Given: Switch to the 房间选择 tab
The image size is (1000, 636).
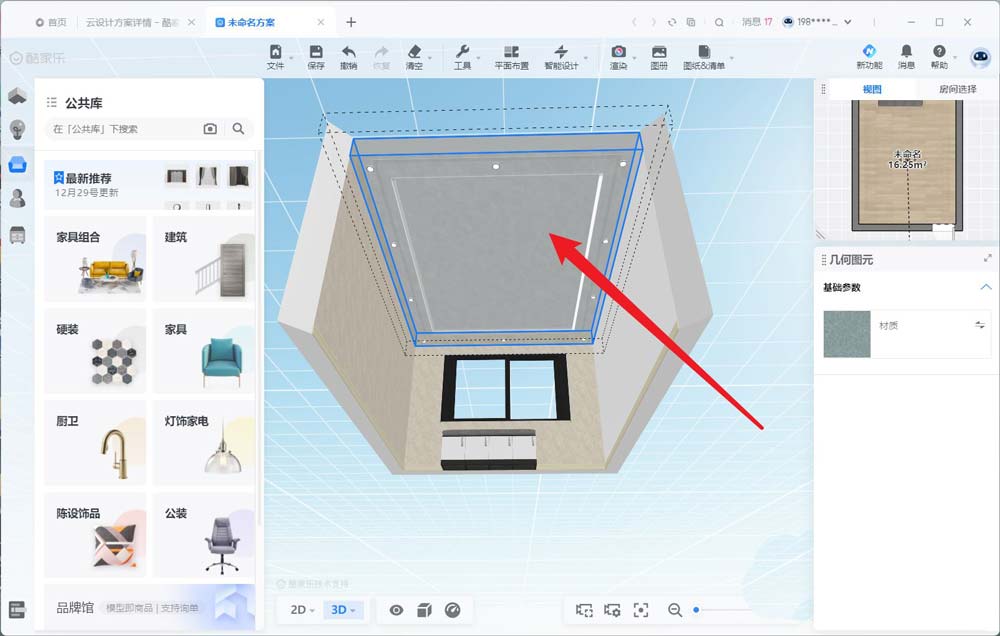Looking at the screenshot, I should tap(957, 90).
